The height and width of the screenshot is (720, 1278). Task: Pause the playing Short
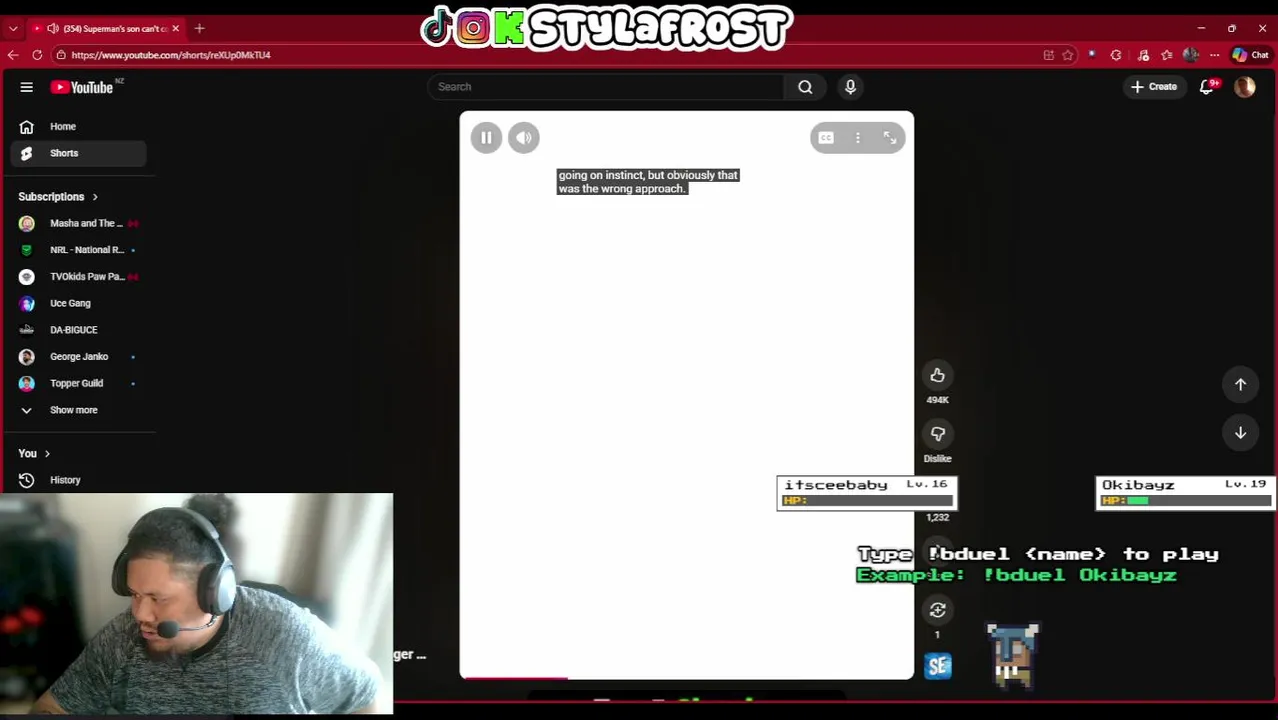pyautogui.click(x=486, y=138)
